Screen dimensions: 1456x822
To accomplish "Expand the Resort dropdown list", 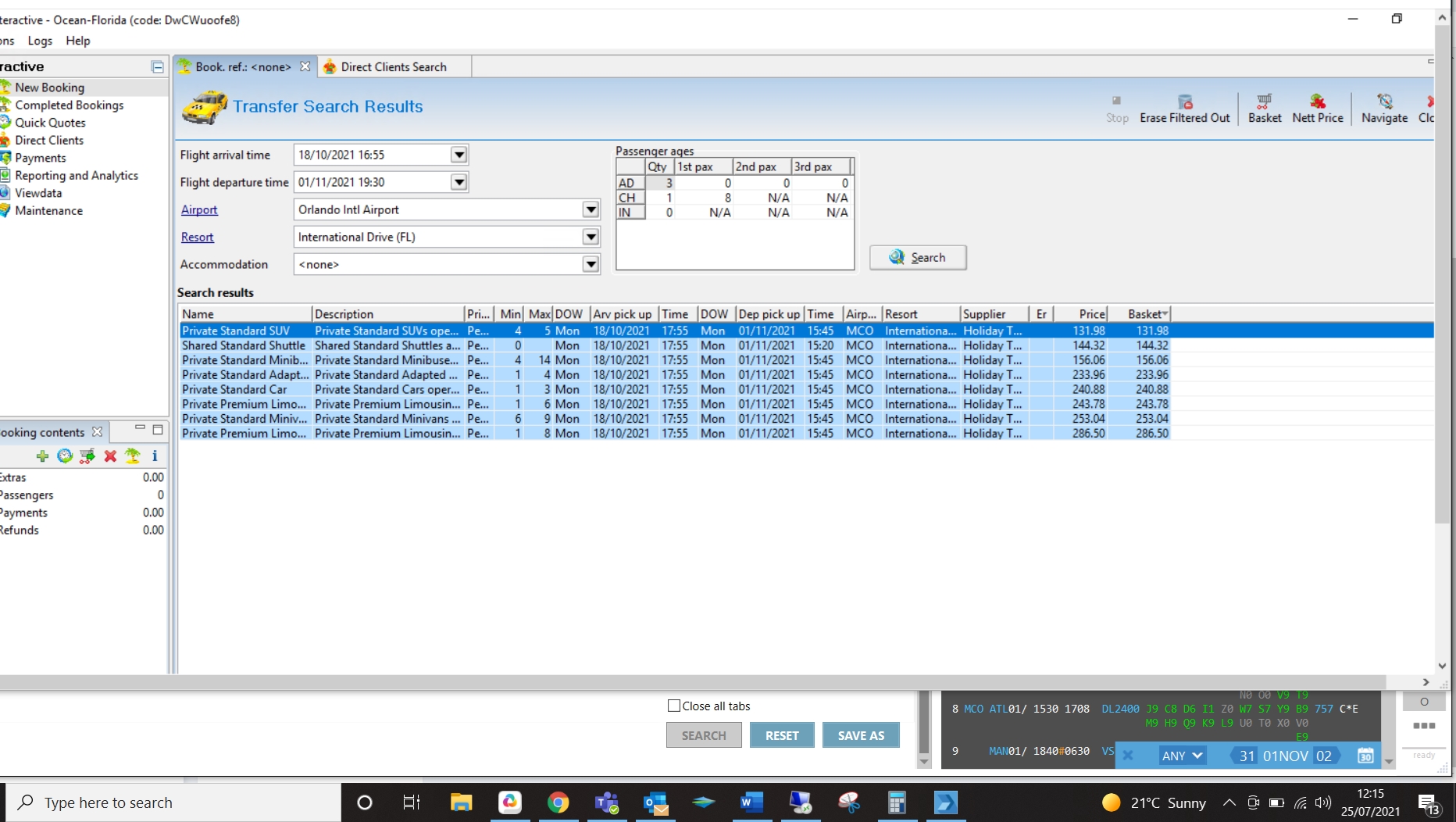I will (591, 237).
